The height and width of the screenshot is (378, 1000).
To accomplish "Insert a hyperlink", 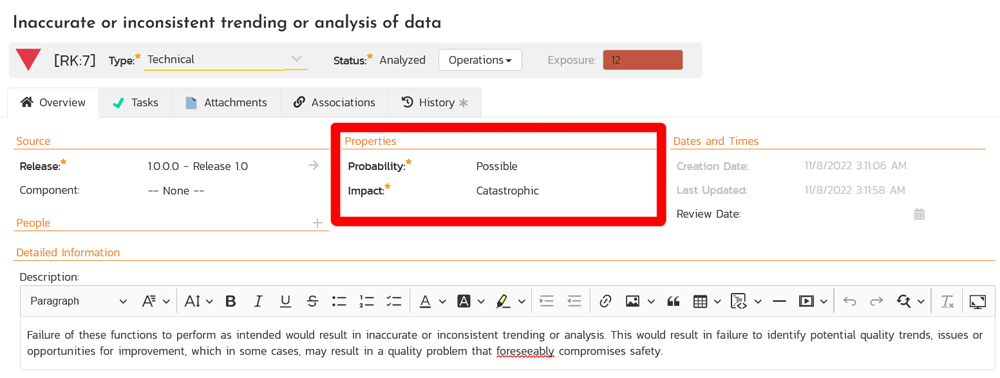I will coord(605,302).
